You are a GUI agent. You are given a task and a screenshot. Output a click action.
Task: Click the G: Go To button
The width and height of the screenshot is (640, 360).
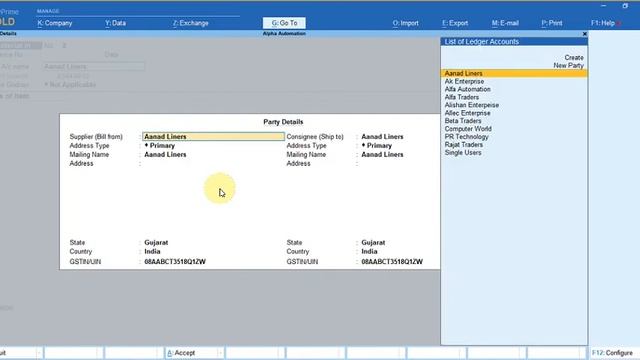click(x=284, y=23)
